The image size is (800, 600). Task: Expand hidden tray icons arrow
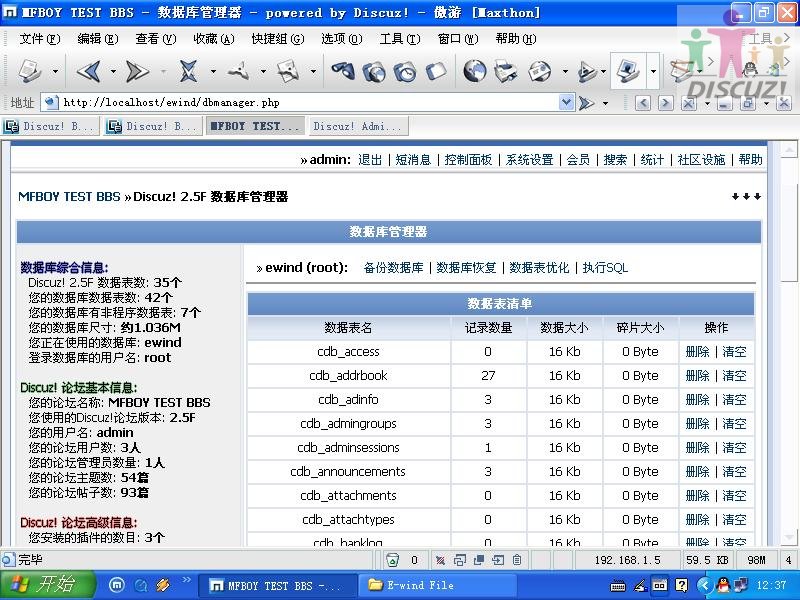704,585
